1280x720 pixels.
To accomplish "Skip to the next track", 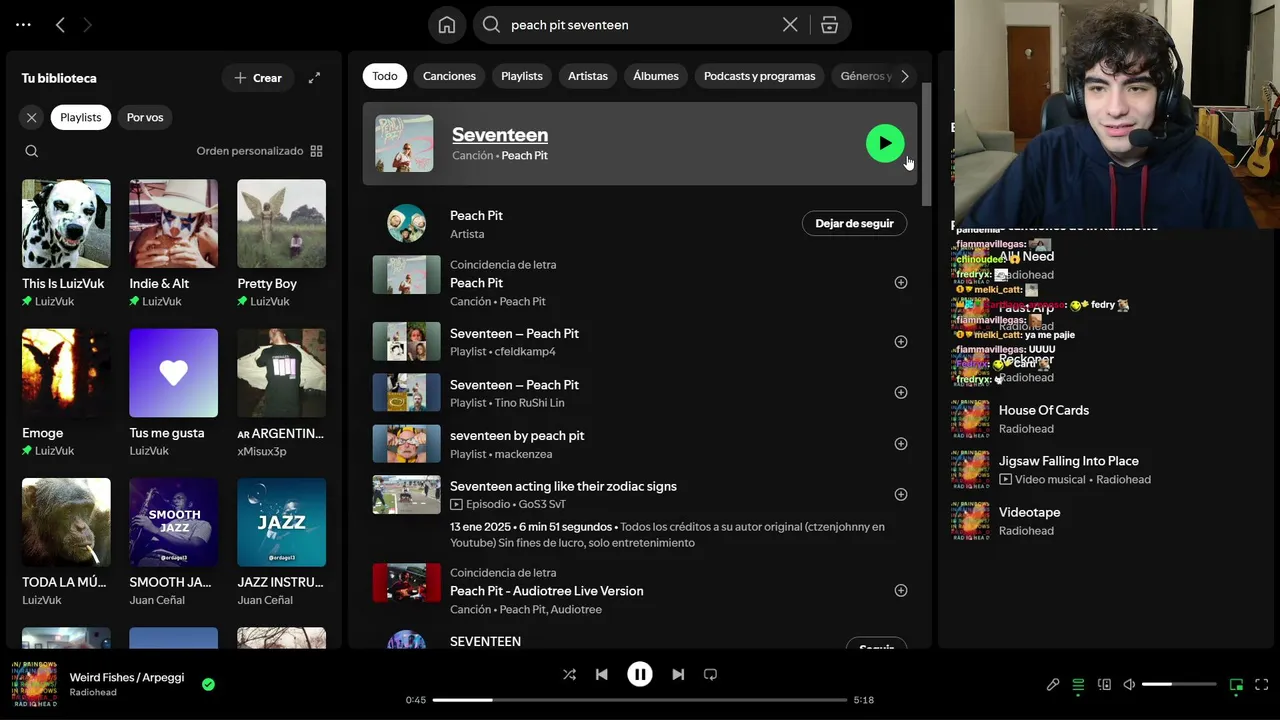I will pos(678,675).
